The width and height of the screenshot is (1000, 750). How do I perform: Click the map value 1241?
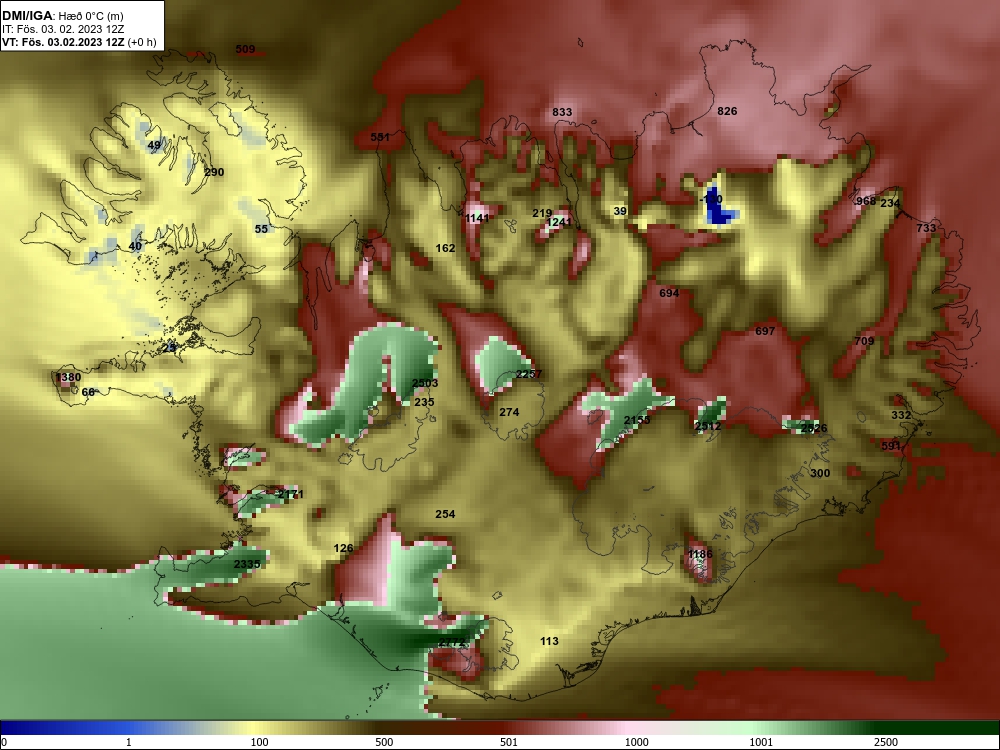tap(559, 222)
